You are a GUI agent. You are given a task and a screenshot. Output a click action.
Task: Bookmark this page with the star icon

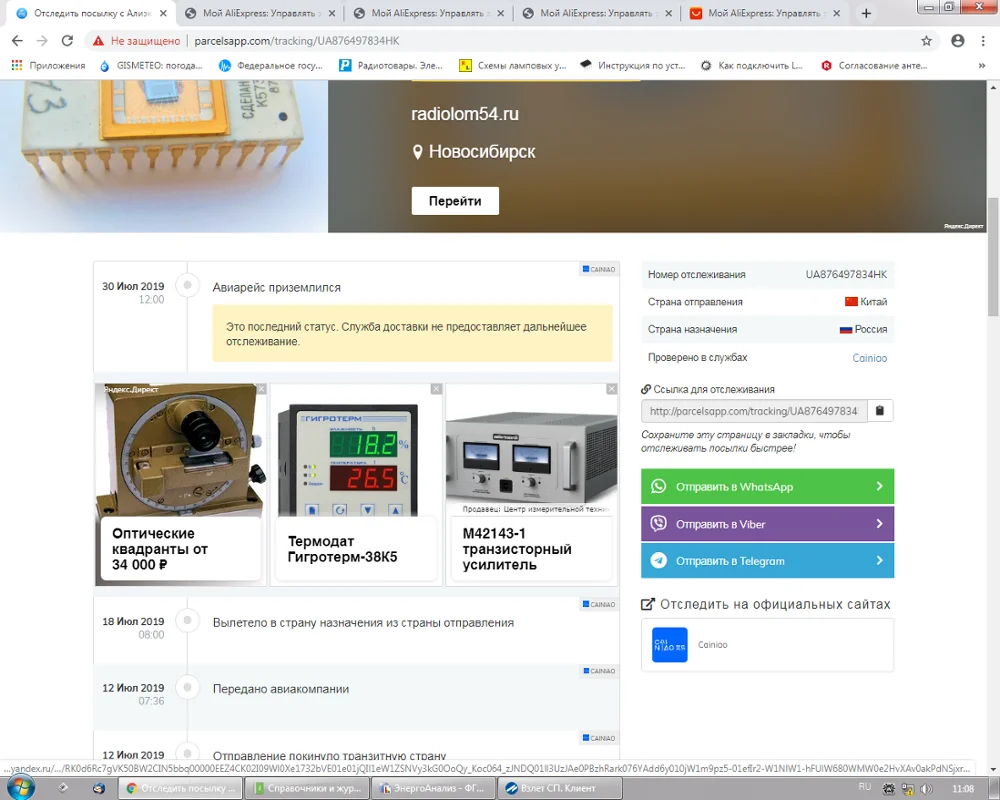926,41
